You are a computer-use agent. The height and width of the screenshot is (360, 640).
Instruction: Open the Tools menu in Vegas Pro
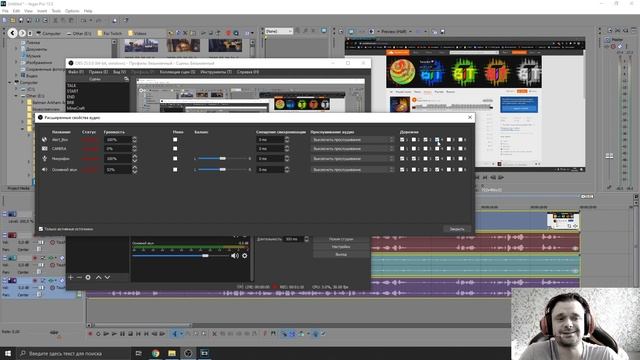56,11
